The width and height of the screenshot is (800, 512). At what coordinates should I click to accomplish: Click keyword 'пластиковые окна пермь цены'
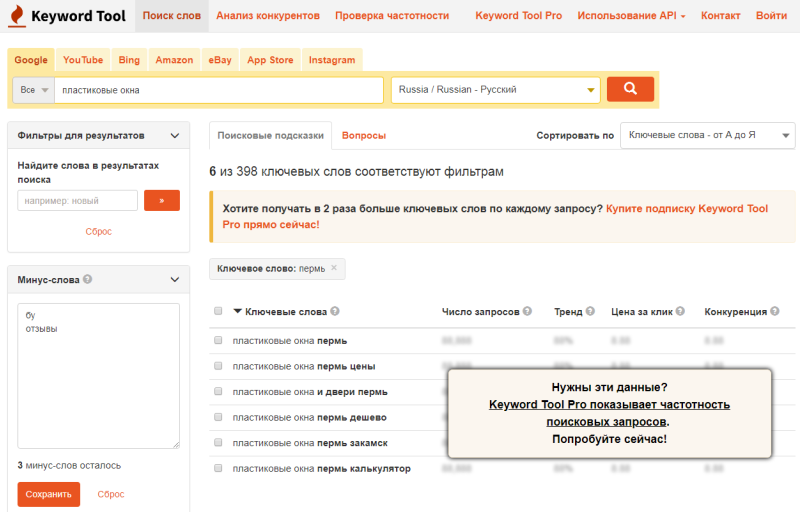(x=304, y=366)
